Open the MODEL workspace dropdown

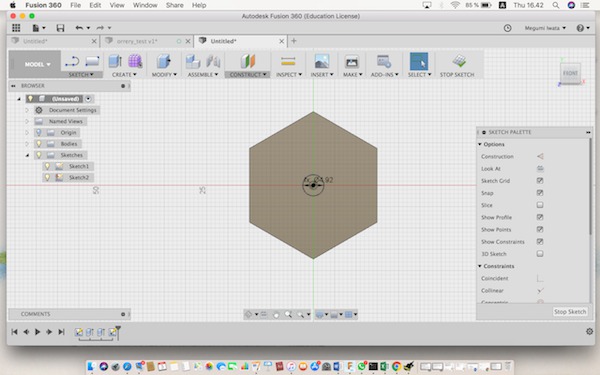(37, 64)
